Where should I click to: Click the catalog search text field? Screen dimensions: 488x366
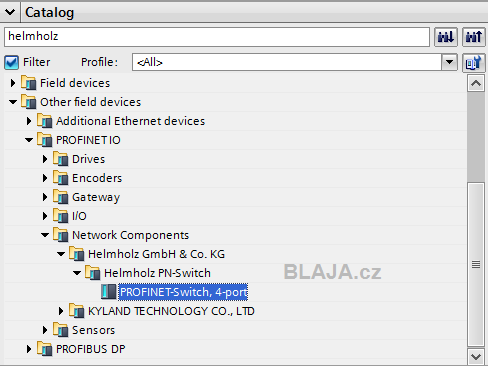pyautogui.click(x=217, y=37)
